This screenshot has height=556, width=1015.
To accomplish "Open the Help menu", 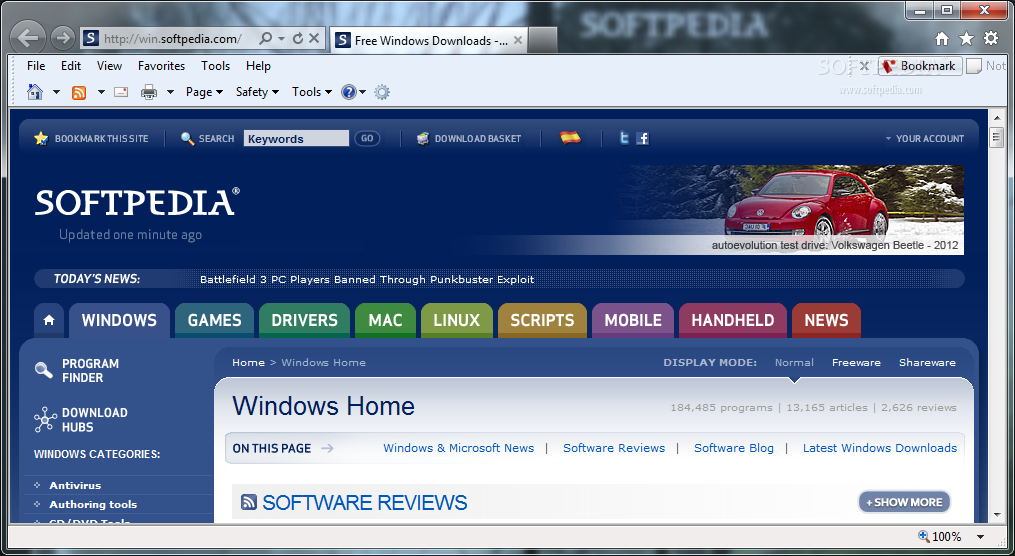I will click(x=258, y=66).
